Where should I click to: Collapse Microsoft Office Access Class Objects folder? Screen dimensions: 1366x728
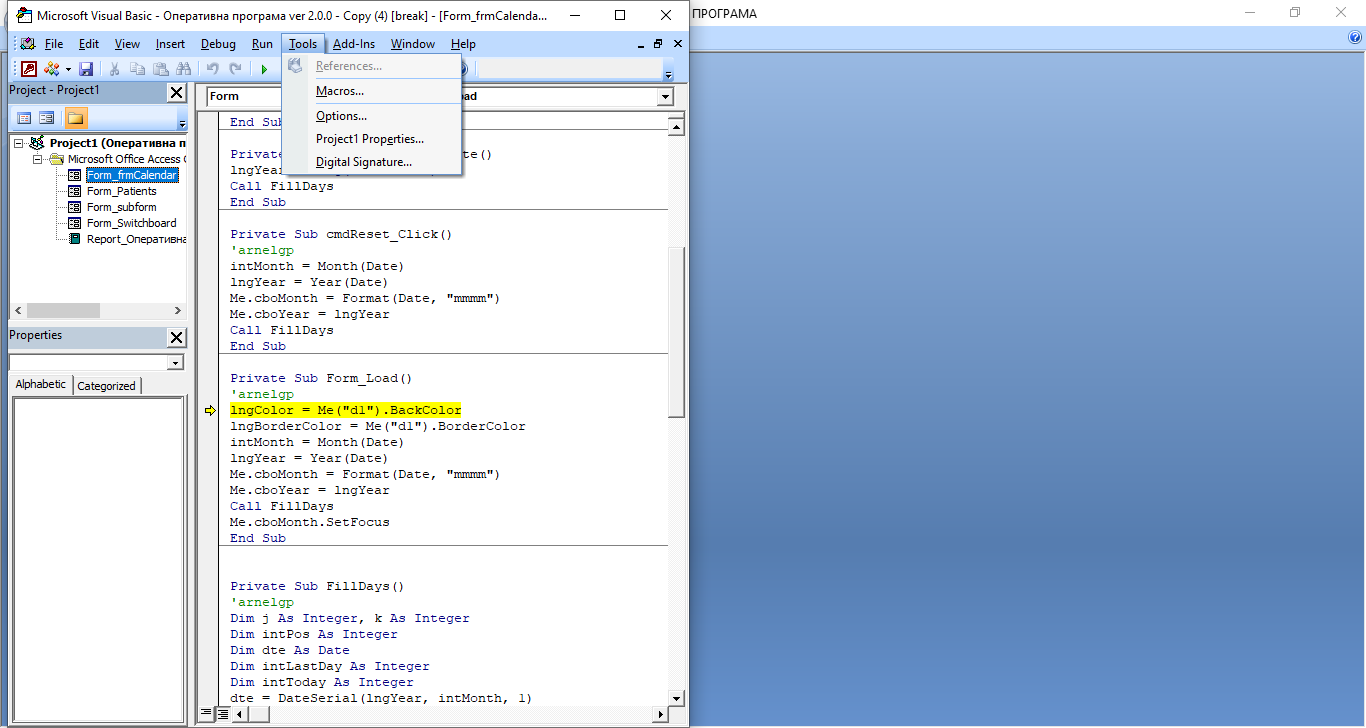click(37, 159)
